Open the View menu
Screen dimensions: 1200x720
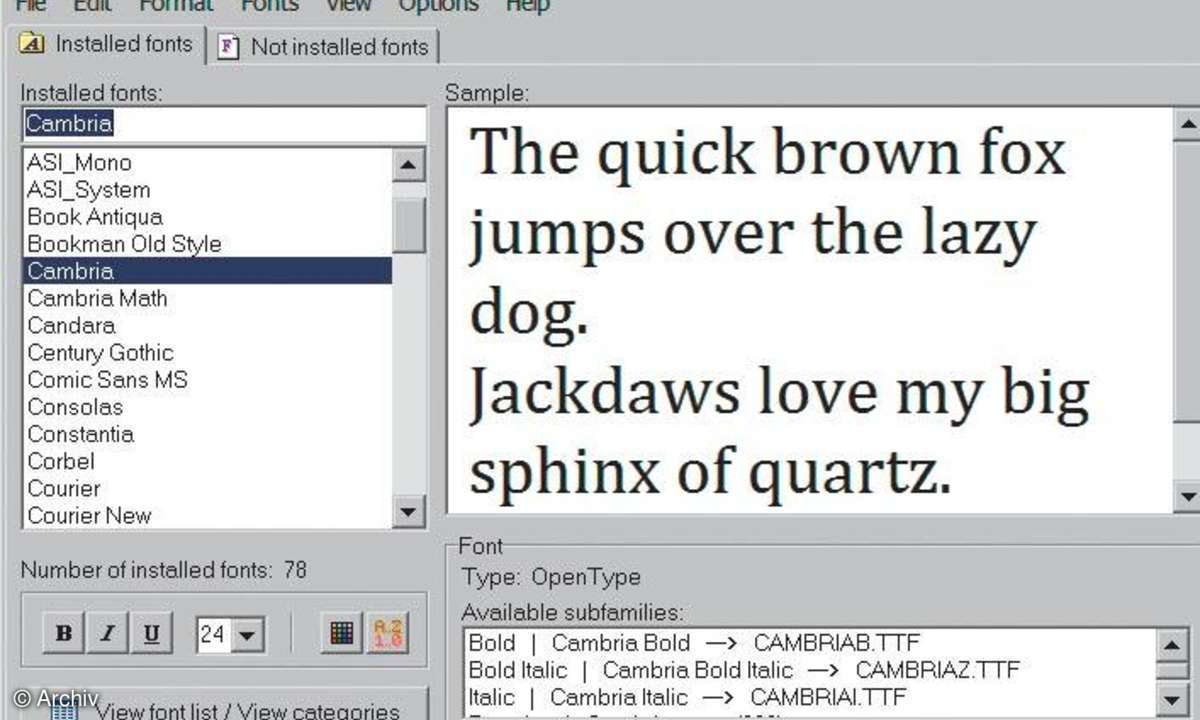point(348,5)
